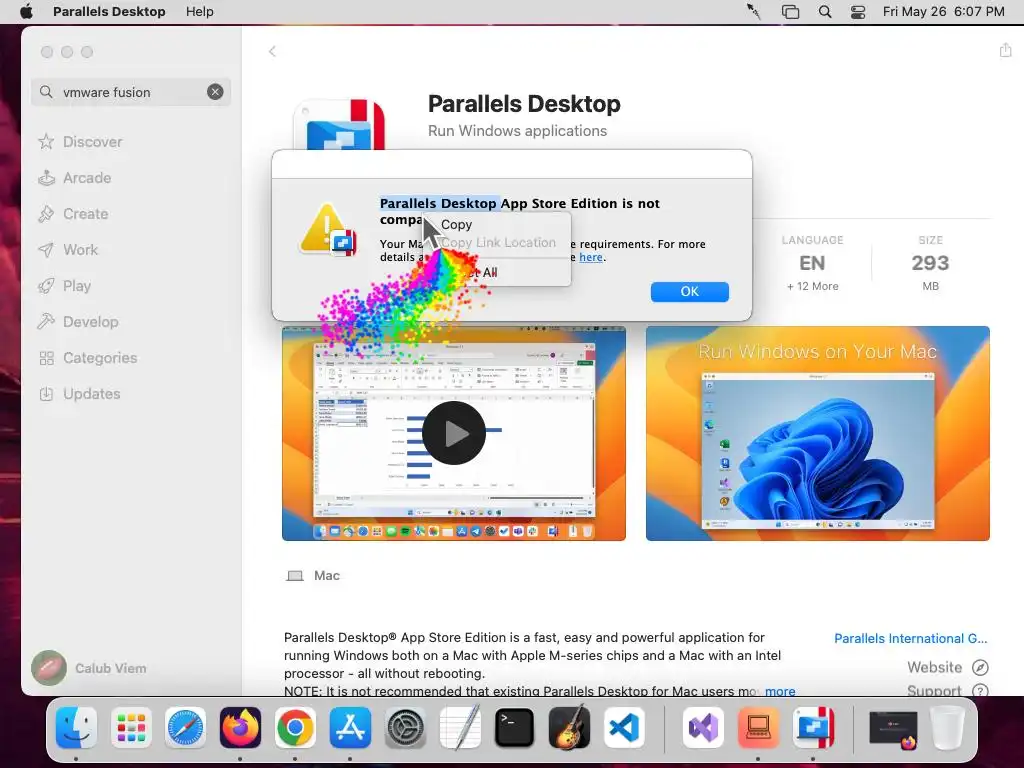The width and height of the screenshot is (1024, 768).
Task: Click the Parallels Desktop icon in the Dock
Action: (x=813, y=727)
